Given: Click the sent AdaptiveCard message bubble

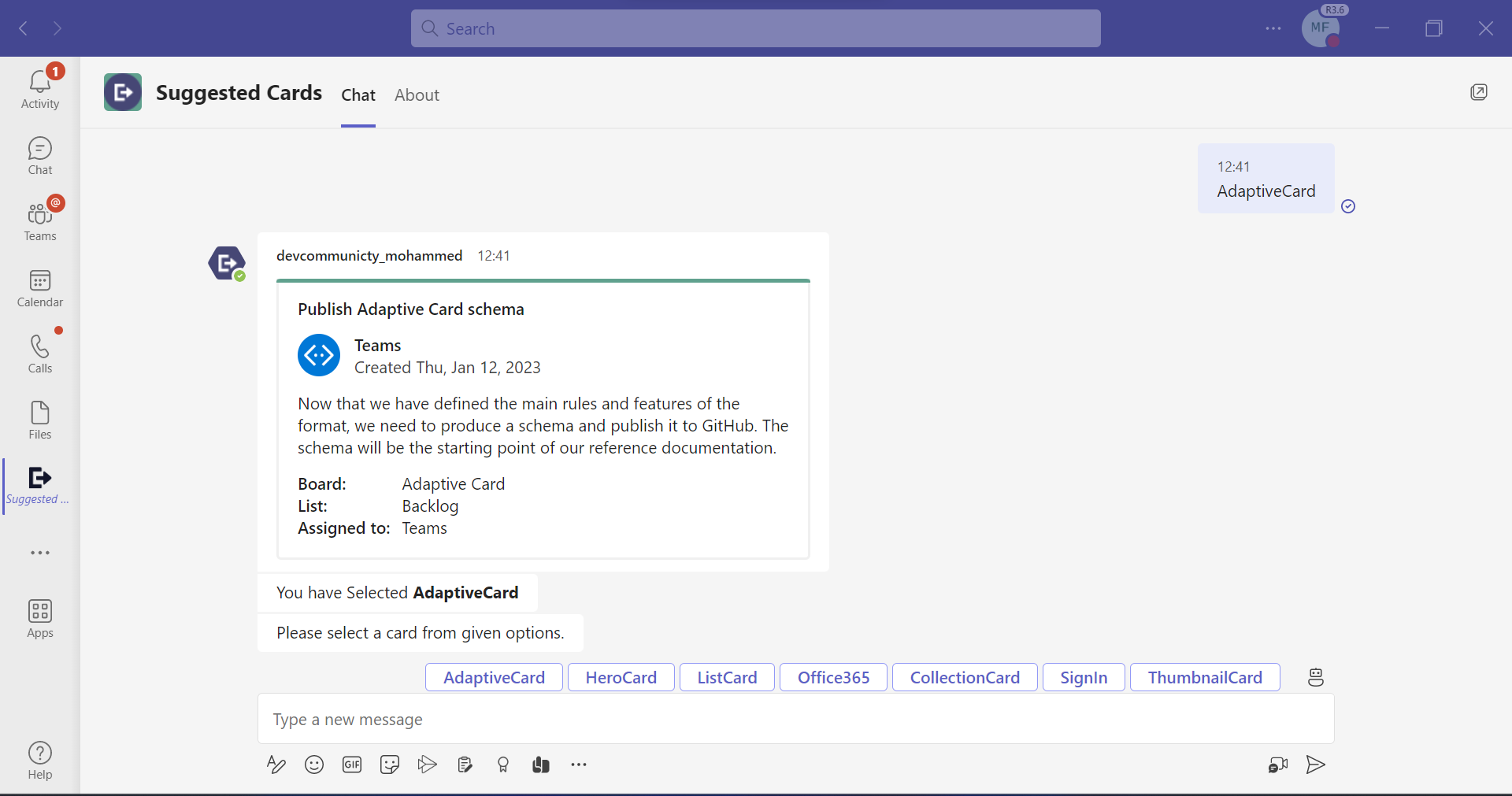Looking at the screenshot, I should tap(1266, 179).
